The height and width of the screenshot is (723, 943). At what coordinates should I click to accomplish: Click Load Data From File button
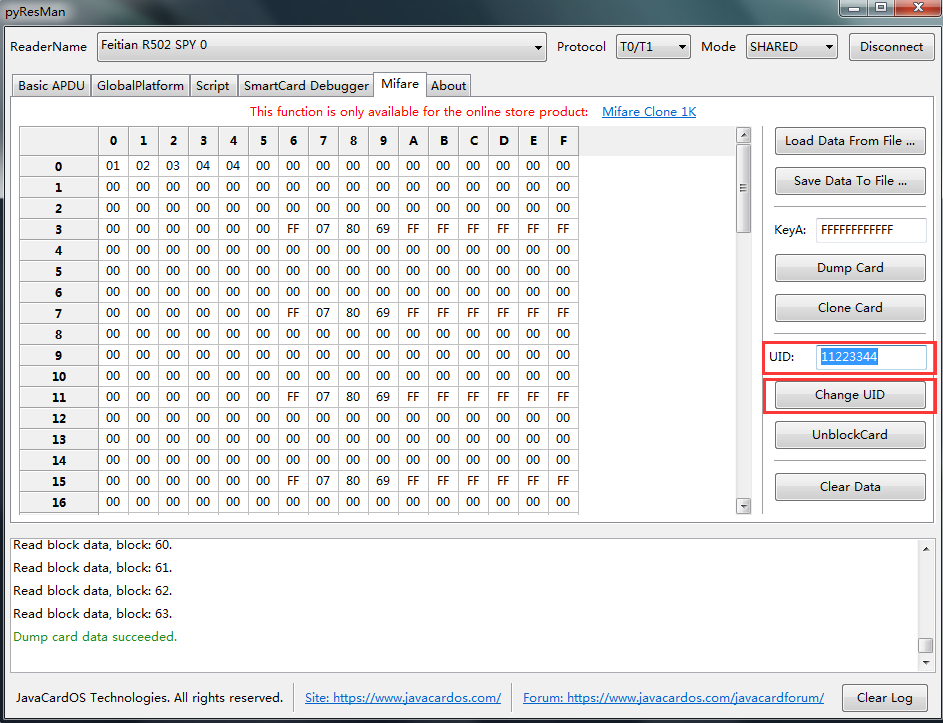click(849, 141)
